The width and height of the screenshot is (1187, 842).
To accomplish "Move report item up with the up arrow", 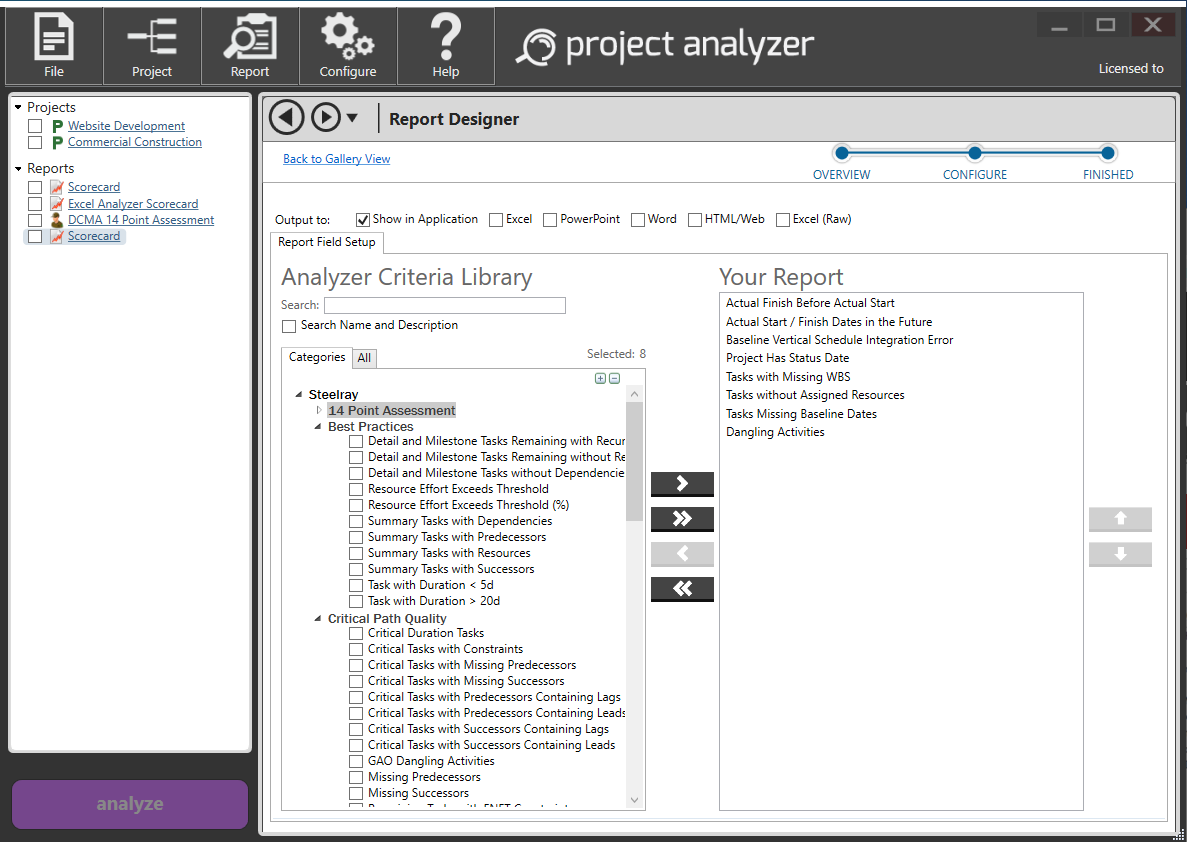I will (1120, 519).
